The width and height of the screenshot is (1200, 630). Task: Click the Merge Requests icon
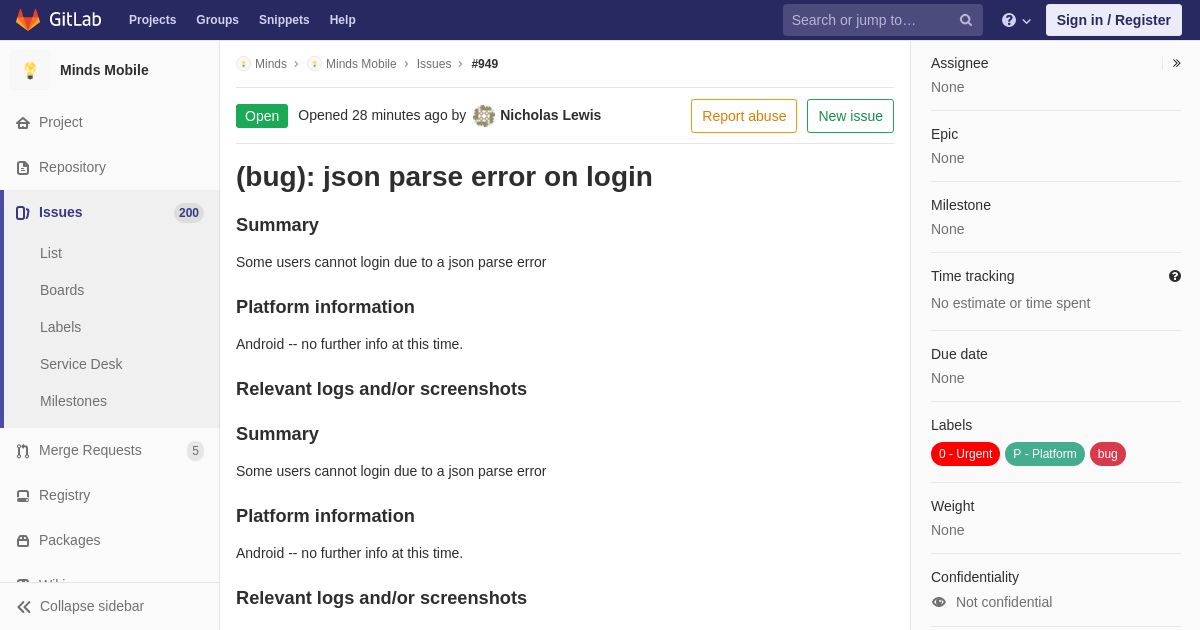coord(23,451)
